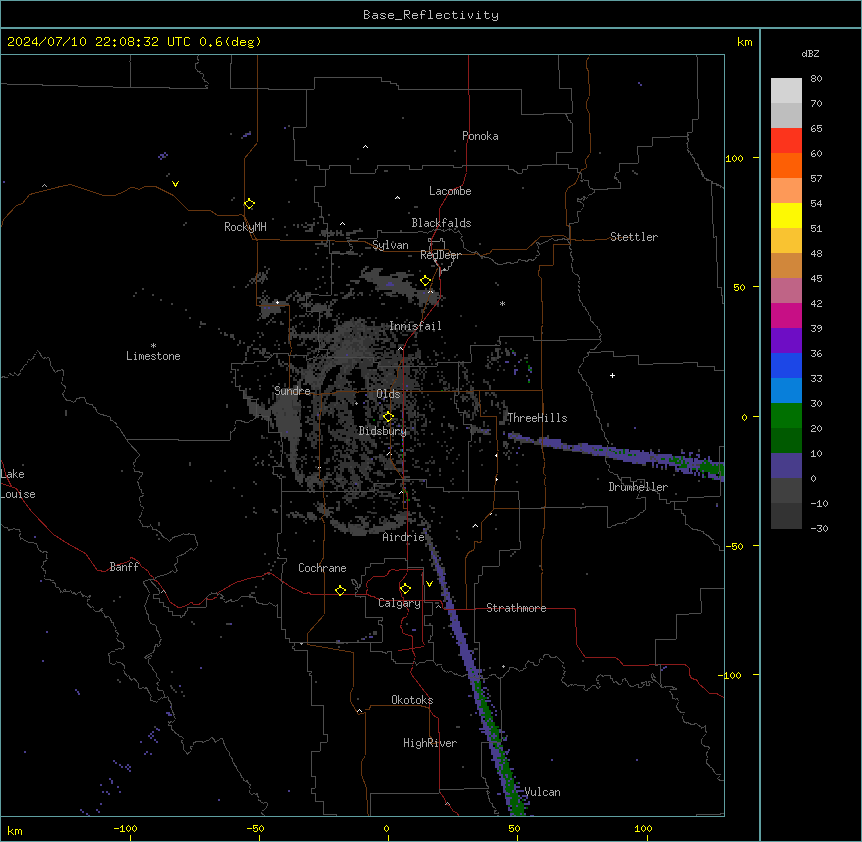Click the 80 label on the dBZ legend
Image resolution: width=862 pixels, height=842 pixels.
point(816,79)
